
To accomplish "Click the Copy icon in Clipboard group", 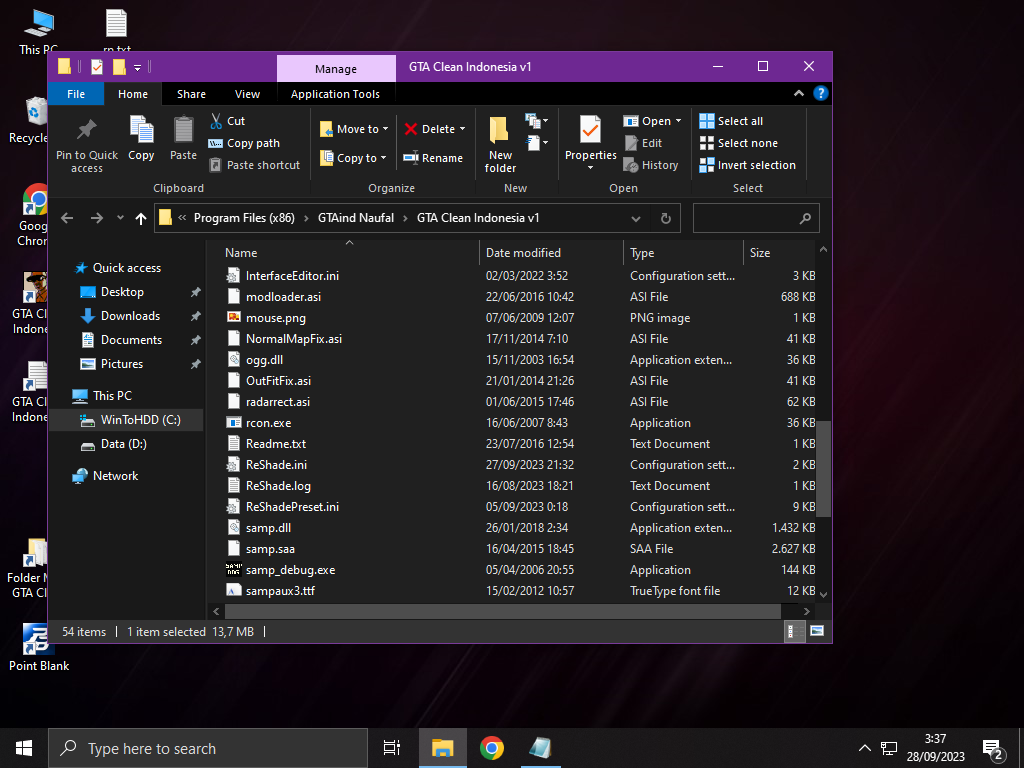I will (141, 130).
